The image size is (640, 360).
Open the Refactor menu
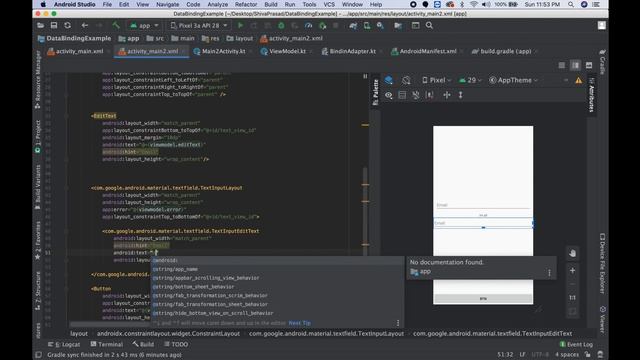(246, 4)
